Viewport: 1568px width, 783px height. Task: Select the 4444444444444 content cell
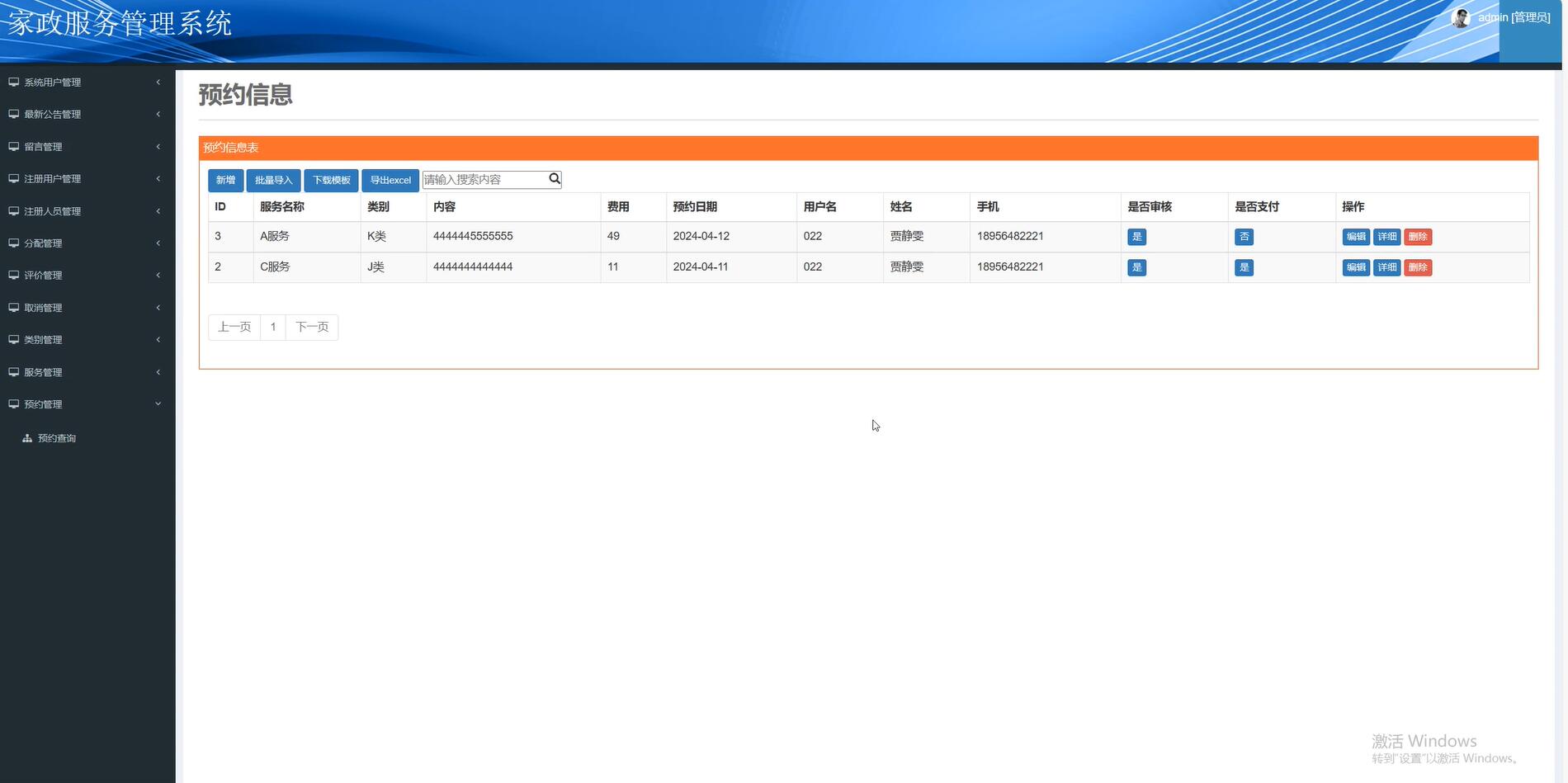(x=513, y=267)
